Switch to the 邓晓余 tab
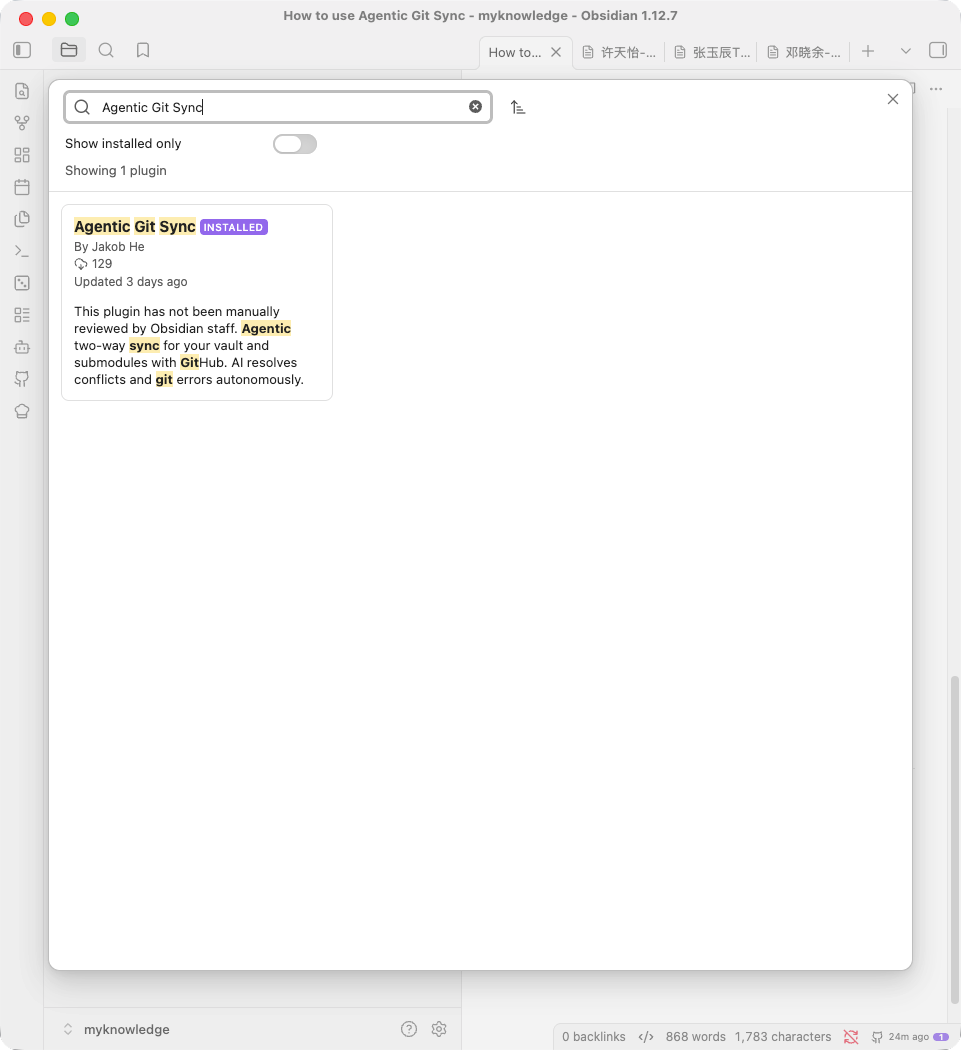 click(804, 52)
